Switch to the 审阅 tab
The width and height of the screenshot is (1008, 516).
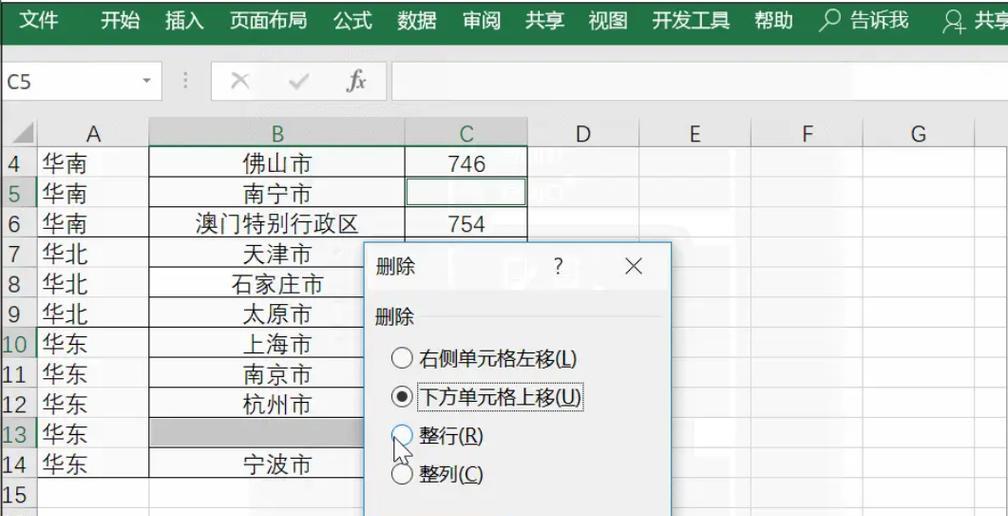pyautogui.click(x=481, y=21)
